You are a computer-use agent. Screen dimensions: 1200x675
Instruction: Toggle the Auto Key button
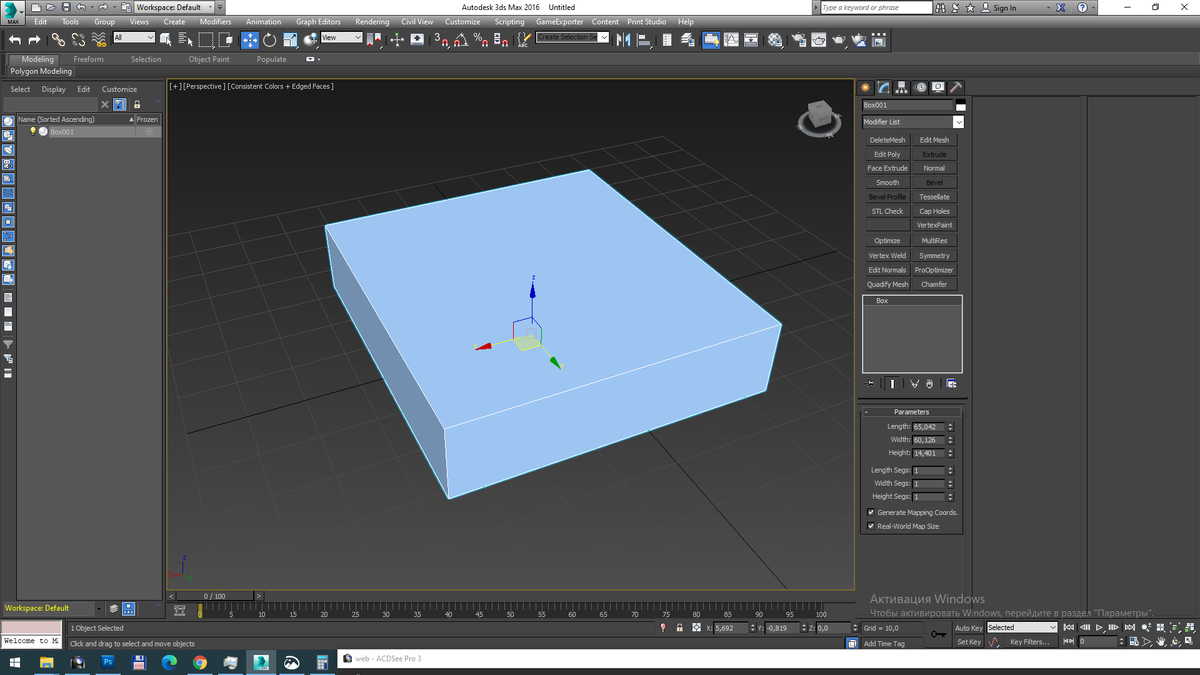[x=969, y=627]
